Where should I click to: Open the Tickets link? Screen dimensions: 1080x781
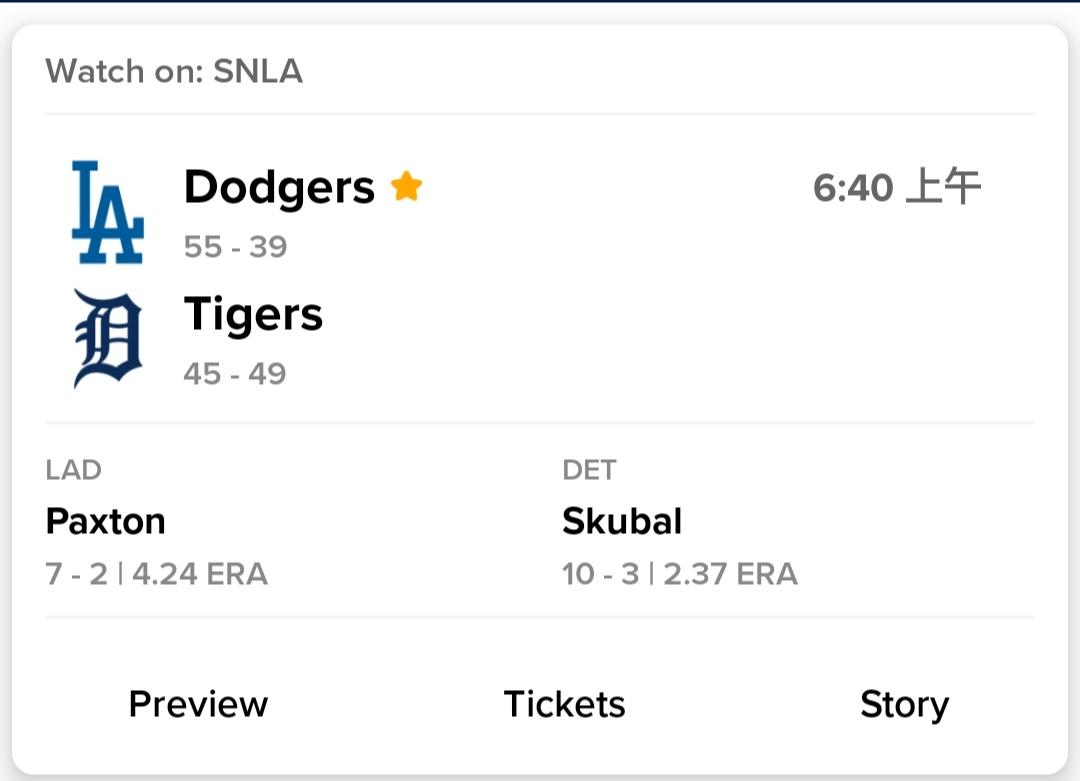tap(564, 704)
